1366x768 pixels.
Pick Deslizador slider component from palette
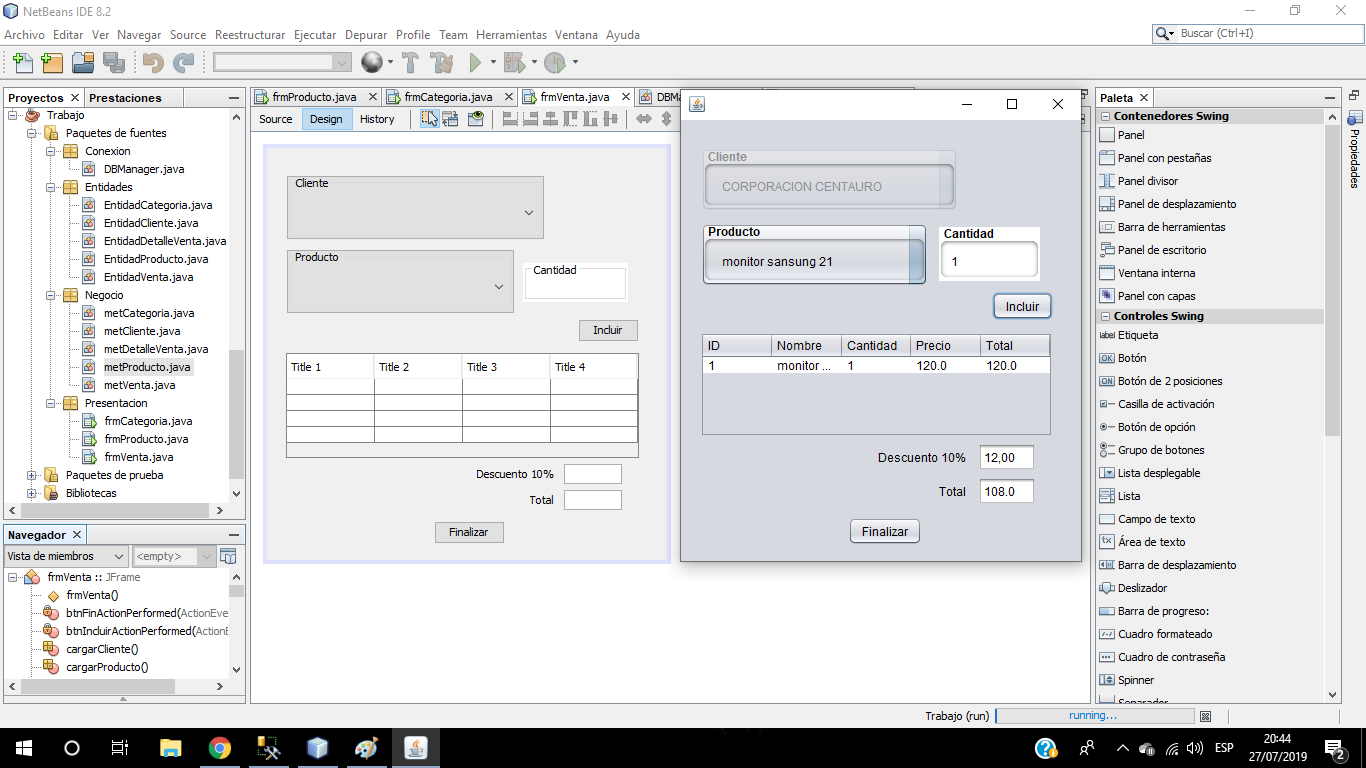(1142, 588)
